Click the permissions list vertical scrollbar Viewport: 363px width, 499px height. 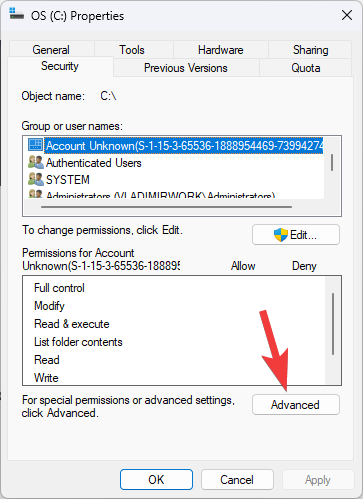pos(333,324)
